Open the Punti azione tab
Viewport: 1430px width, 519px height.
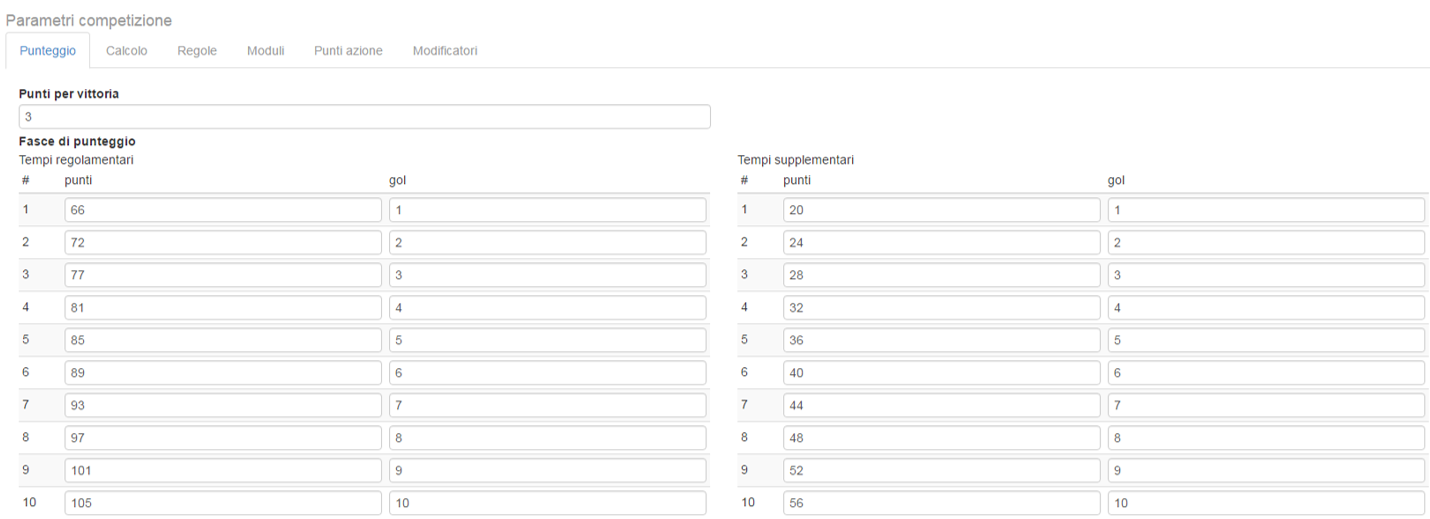tap(348, 51)
